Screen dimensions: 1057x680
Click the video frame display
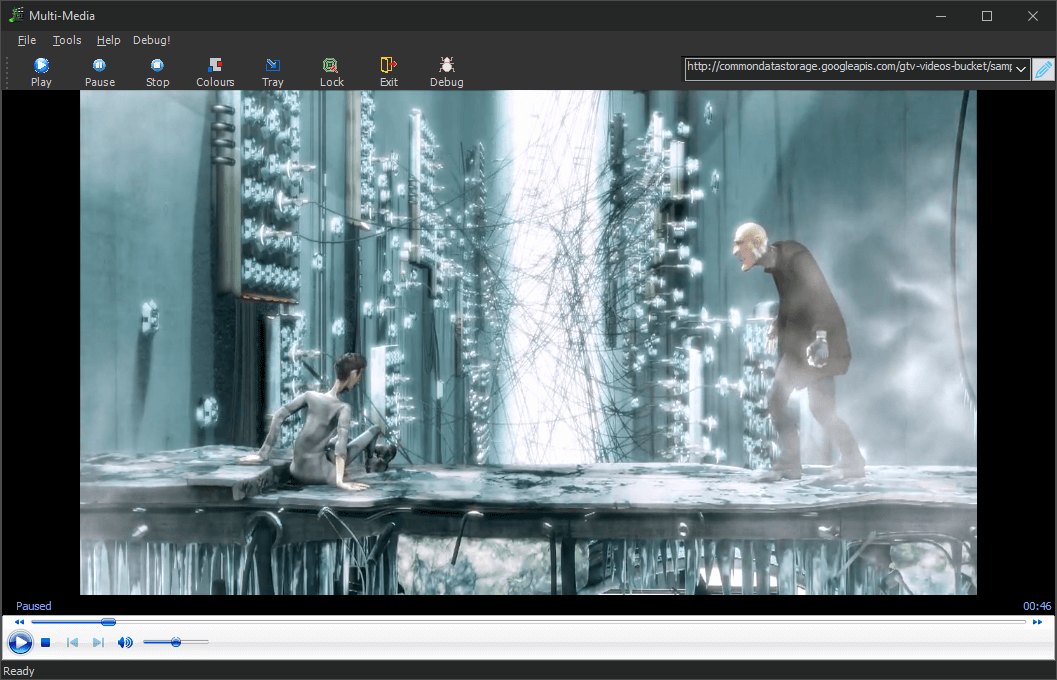[528, 342]
